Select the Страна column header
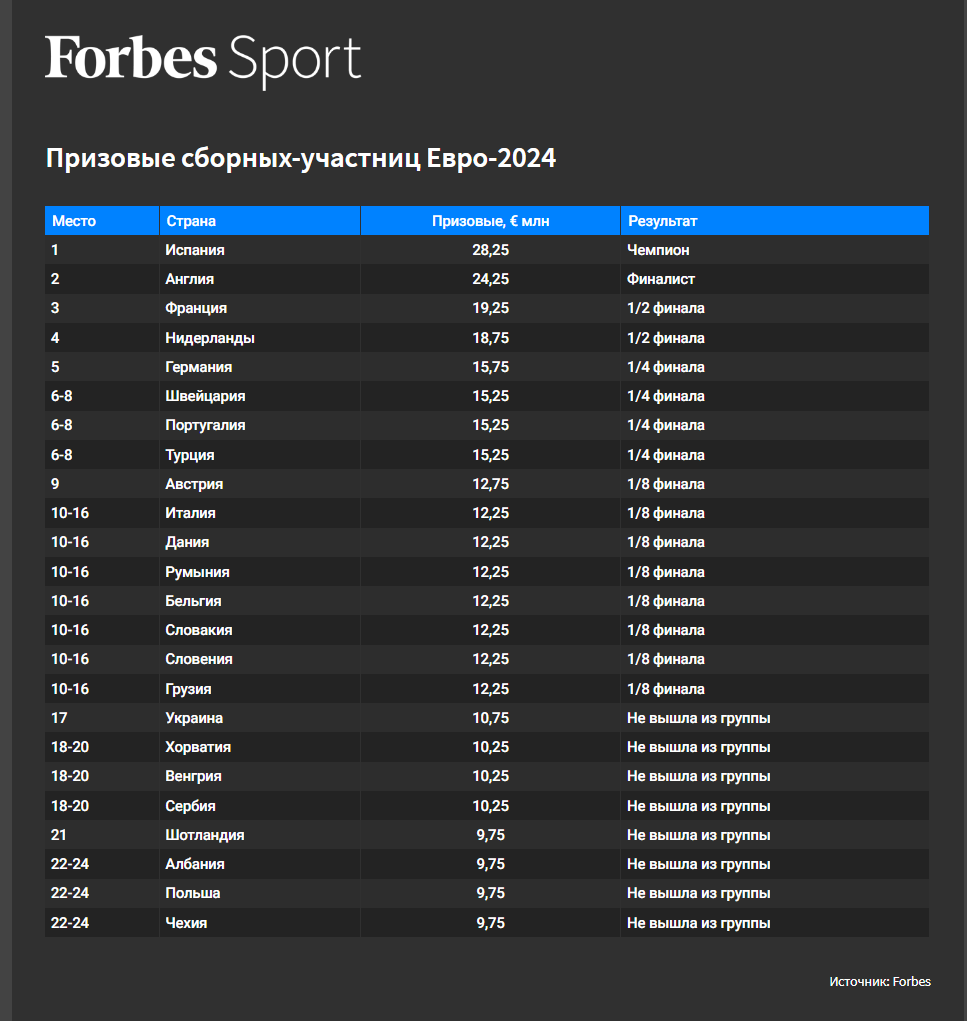Screen dimensions: 967x1021 pos(260,221)
